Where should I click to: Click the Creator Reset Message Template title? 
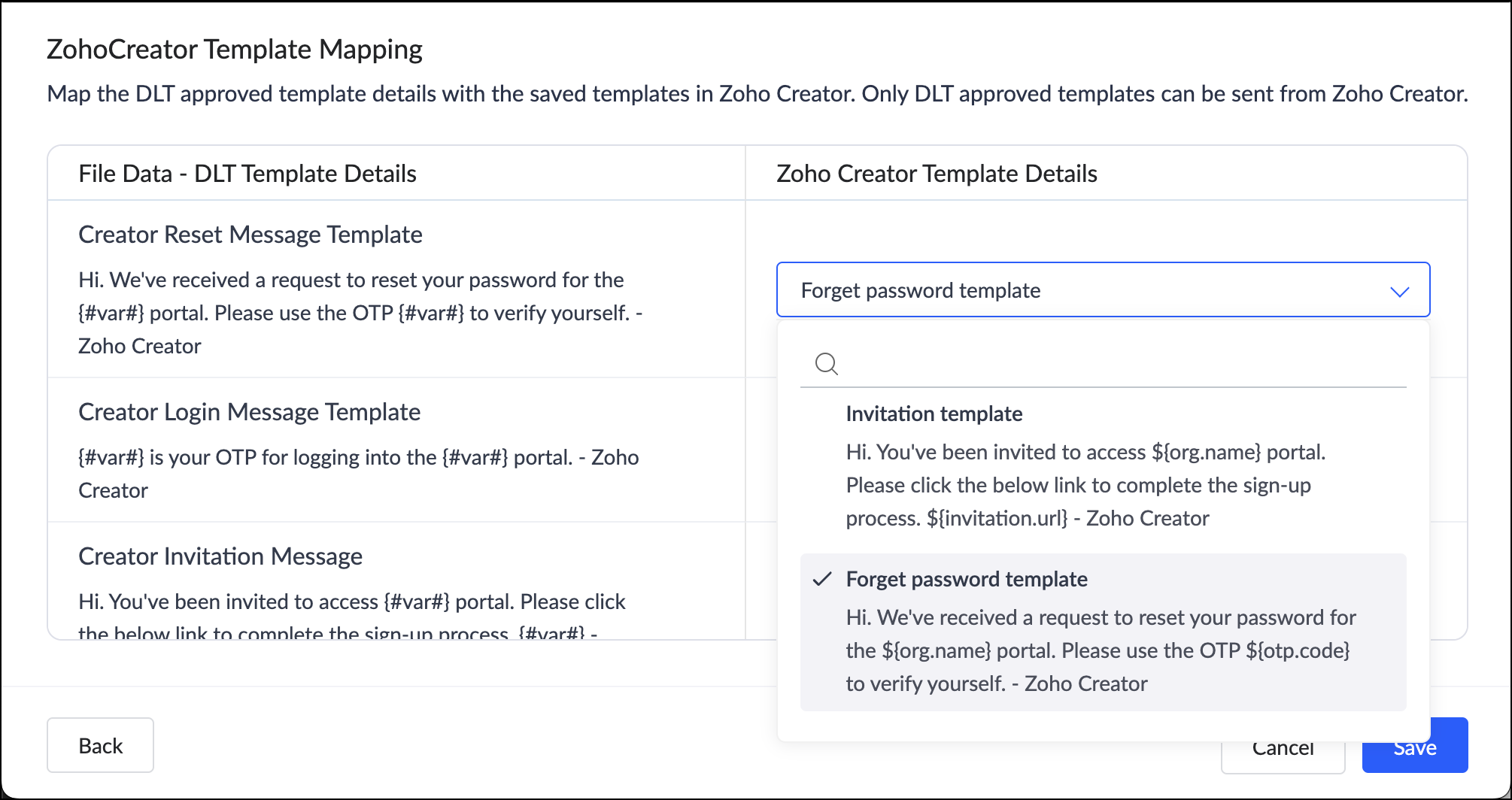[250, 235]
